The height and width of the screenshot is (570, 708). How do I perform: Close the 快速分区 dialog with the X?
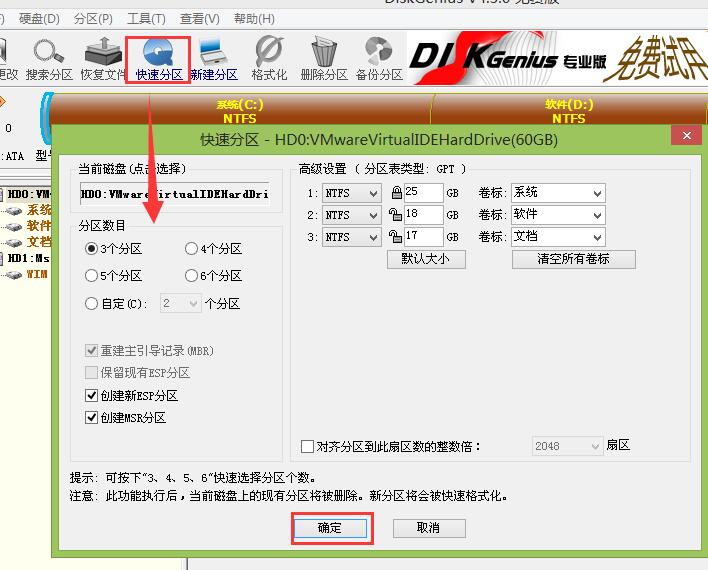coord(686,135)
